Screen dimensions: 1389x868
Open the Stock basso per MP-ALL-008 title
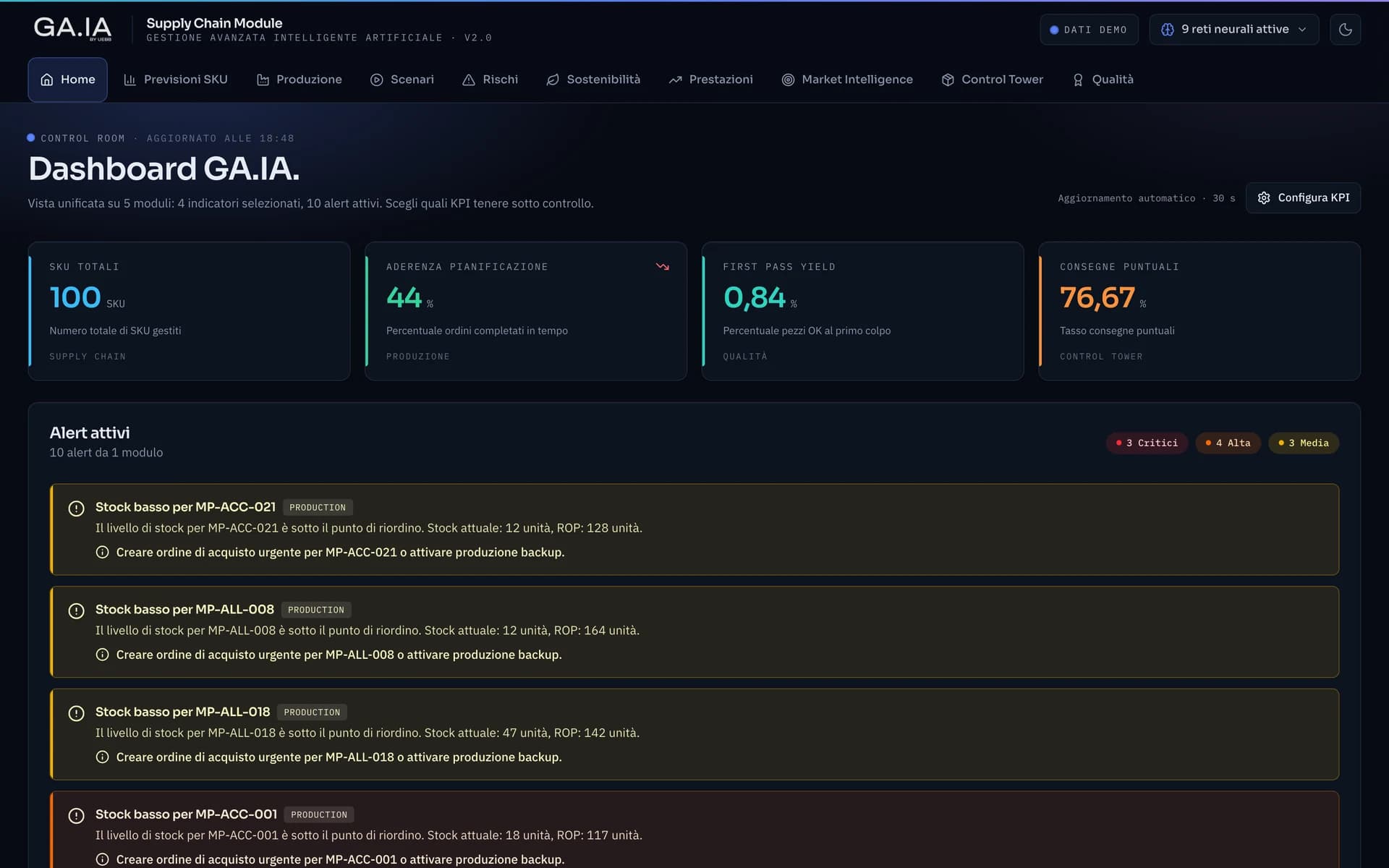pyautogui.click(x=184, y=610)
